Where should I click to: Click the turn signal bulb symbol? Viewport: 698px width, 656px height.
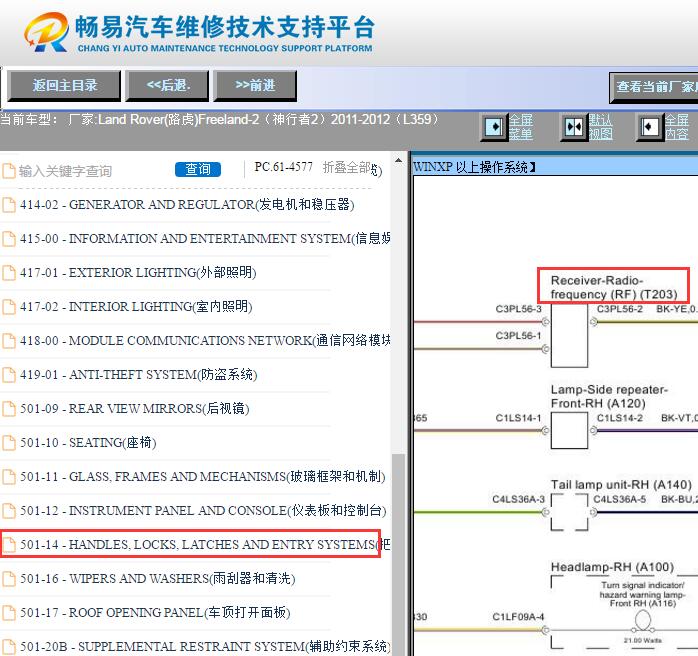642,621
